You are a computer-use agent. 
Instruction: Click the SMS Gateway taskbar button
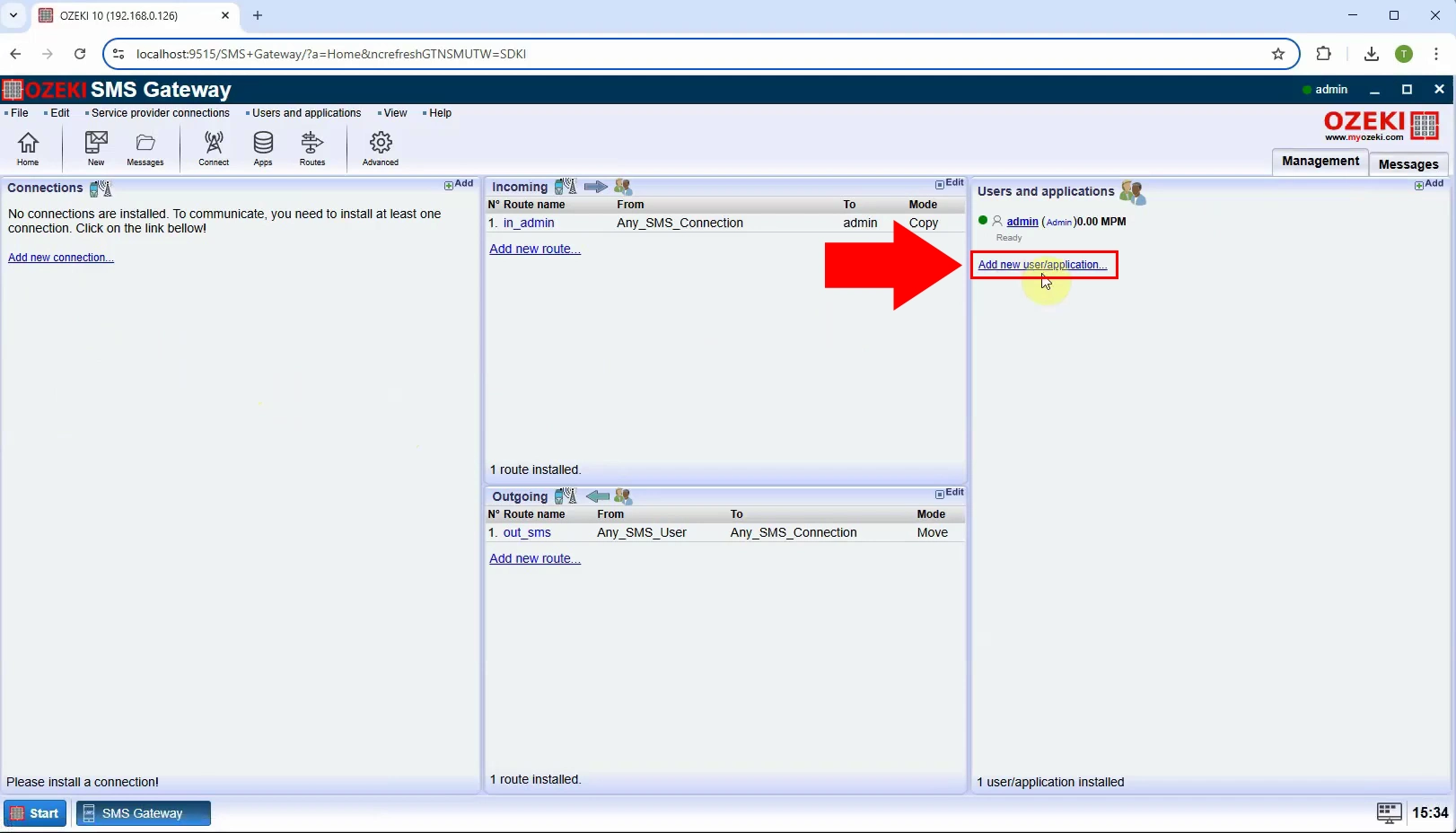144,813
